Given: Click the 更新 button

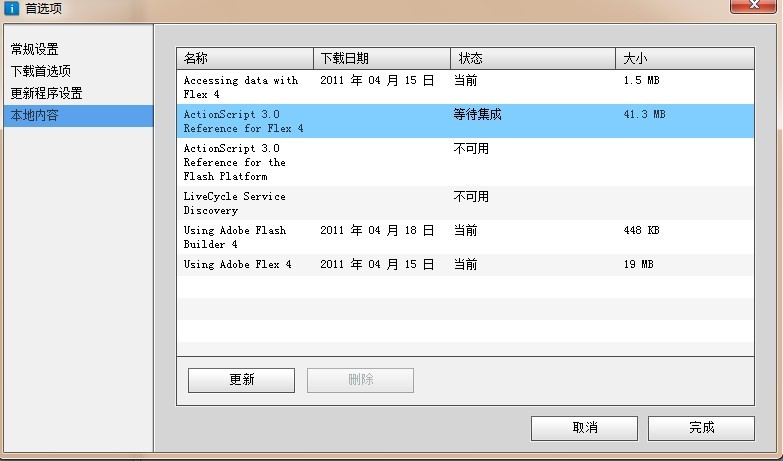Looking at the screenshot, I should (241, 380).
